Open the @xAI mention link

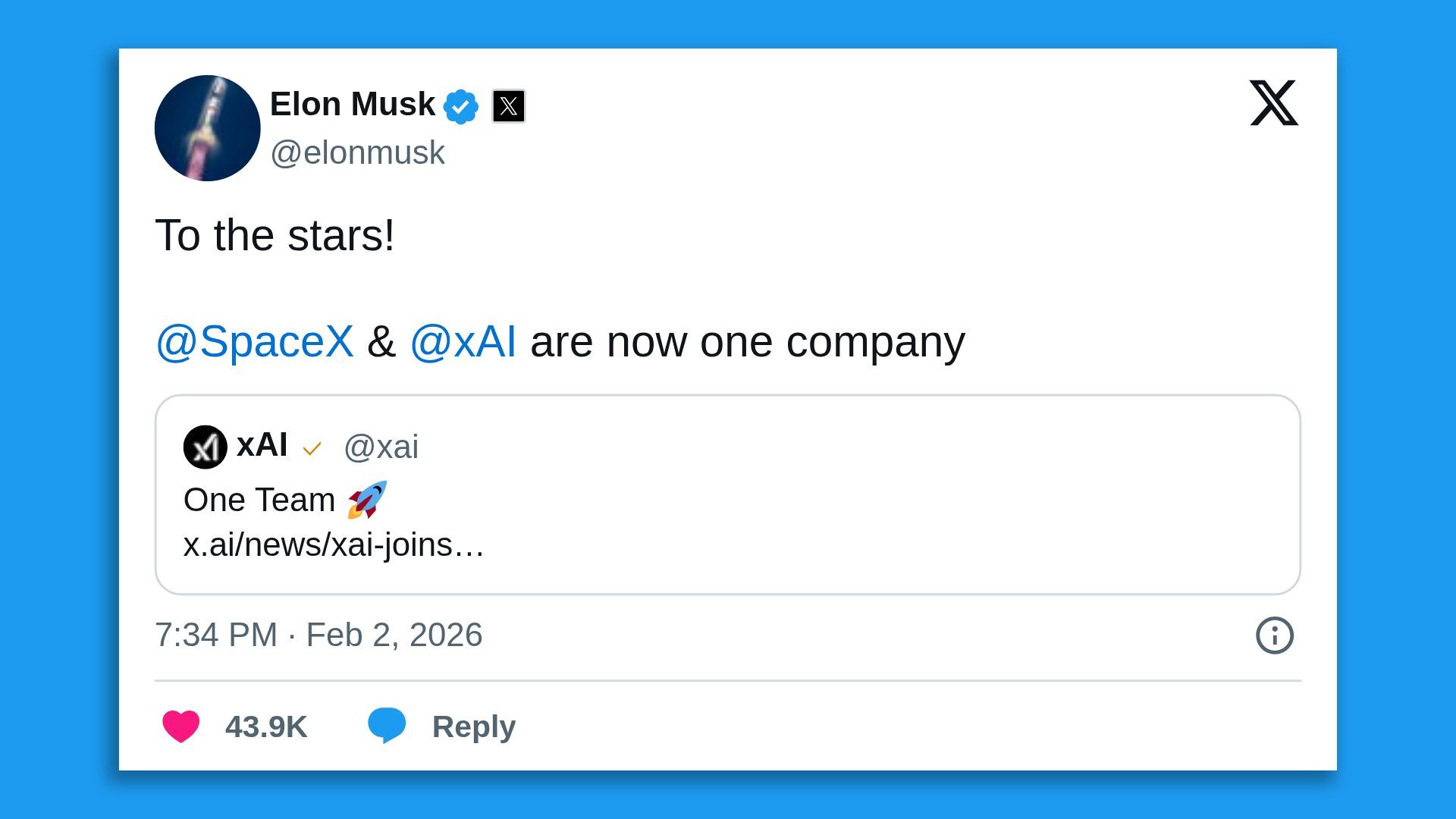coord(464,342)
